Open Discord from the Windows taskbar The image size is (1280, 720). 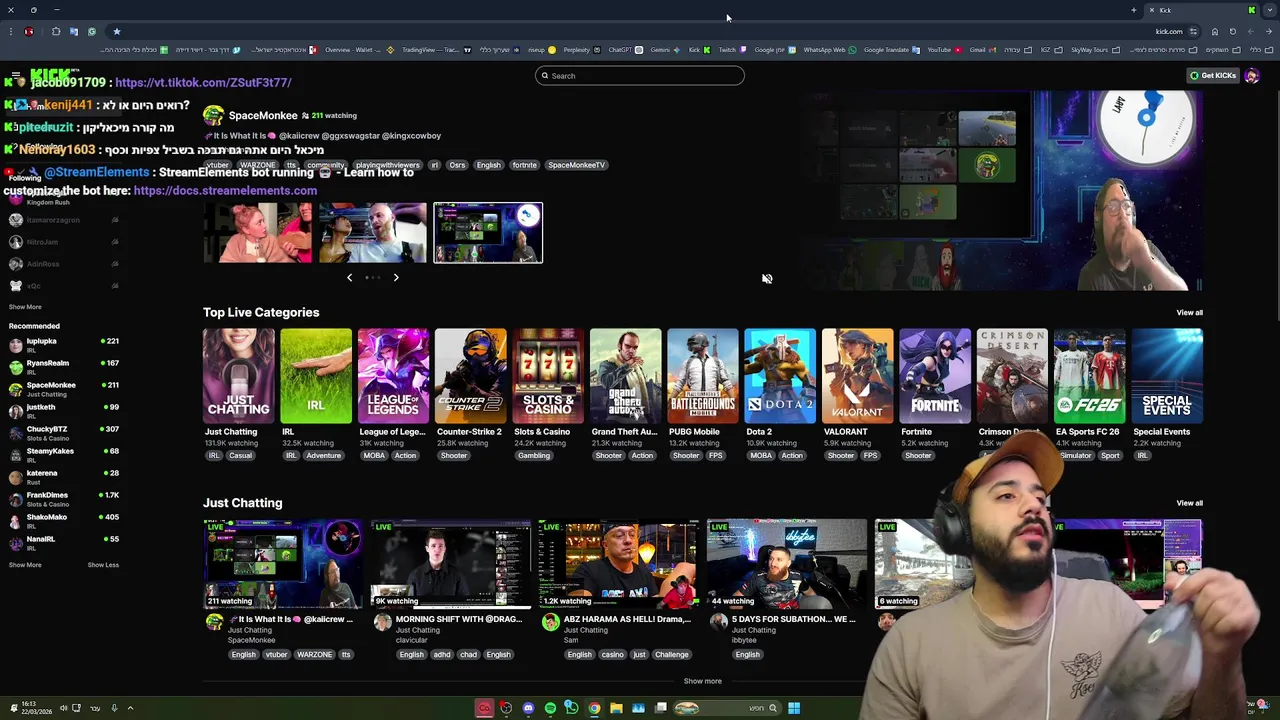click(x=528, y=708)
